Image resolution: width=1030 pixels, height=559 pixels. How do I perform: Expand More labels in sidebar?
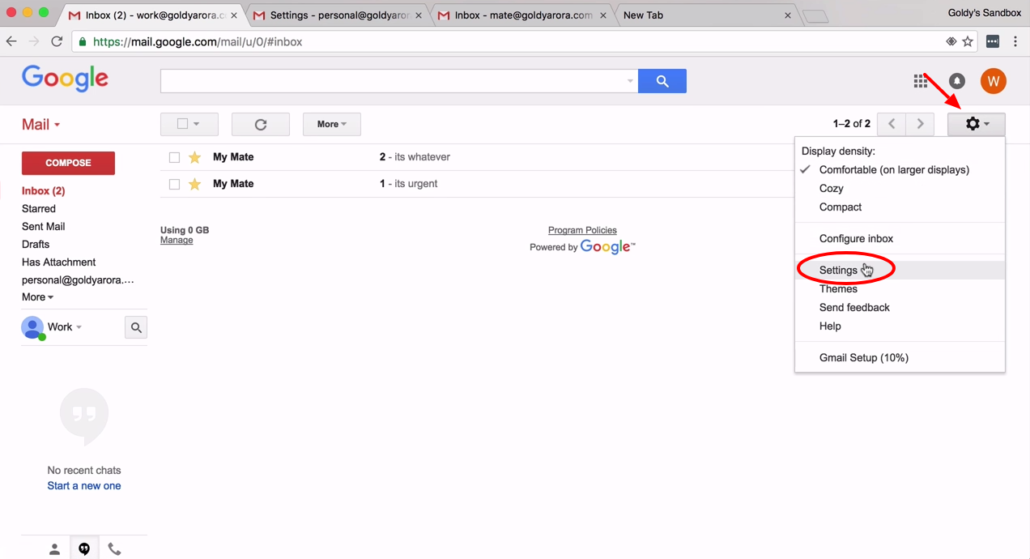[x=37, y=297]
